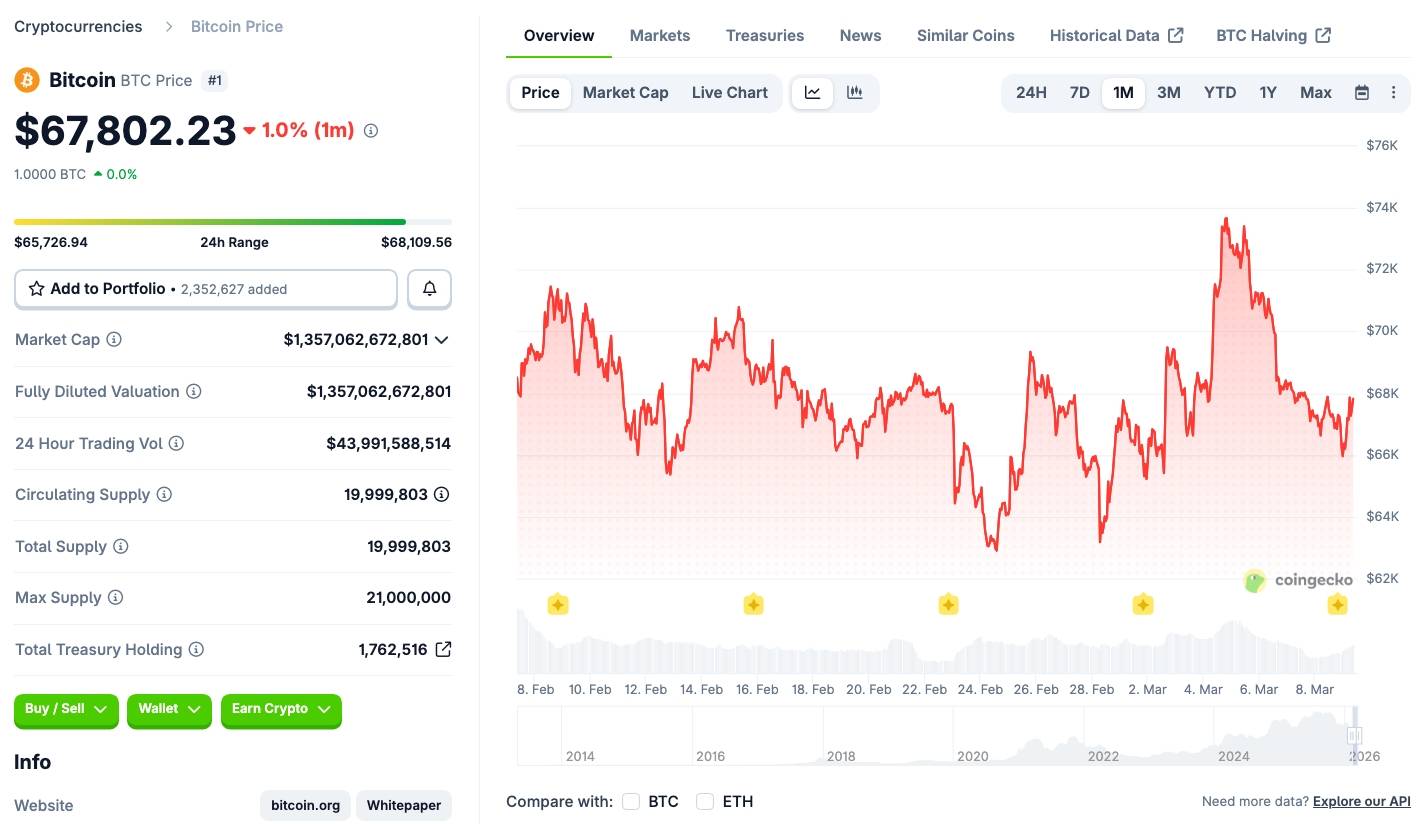Open the Similar Coins tab
This screenshot has height=824, width=1425.
(x=965, y=36)
